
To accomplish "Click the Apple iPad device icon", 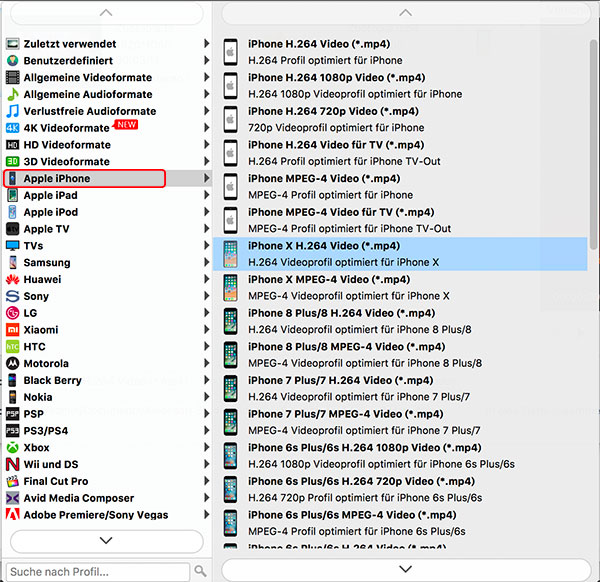I will click(13, 195).
